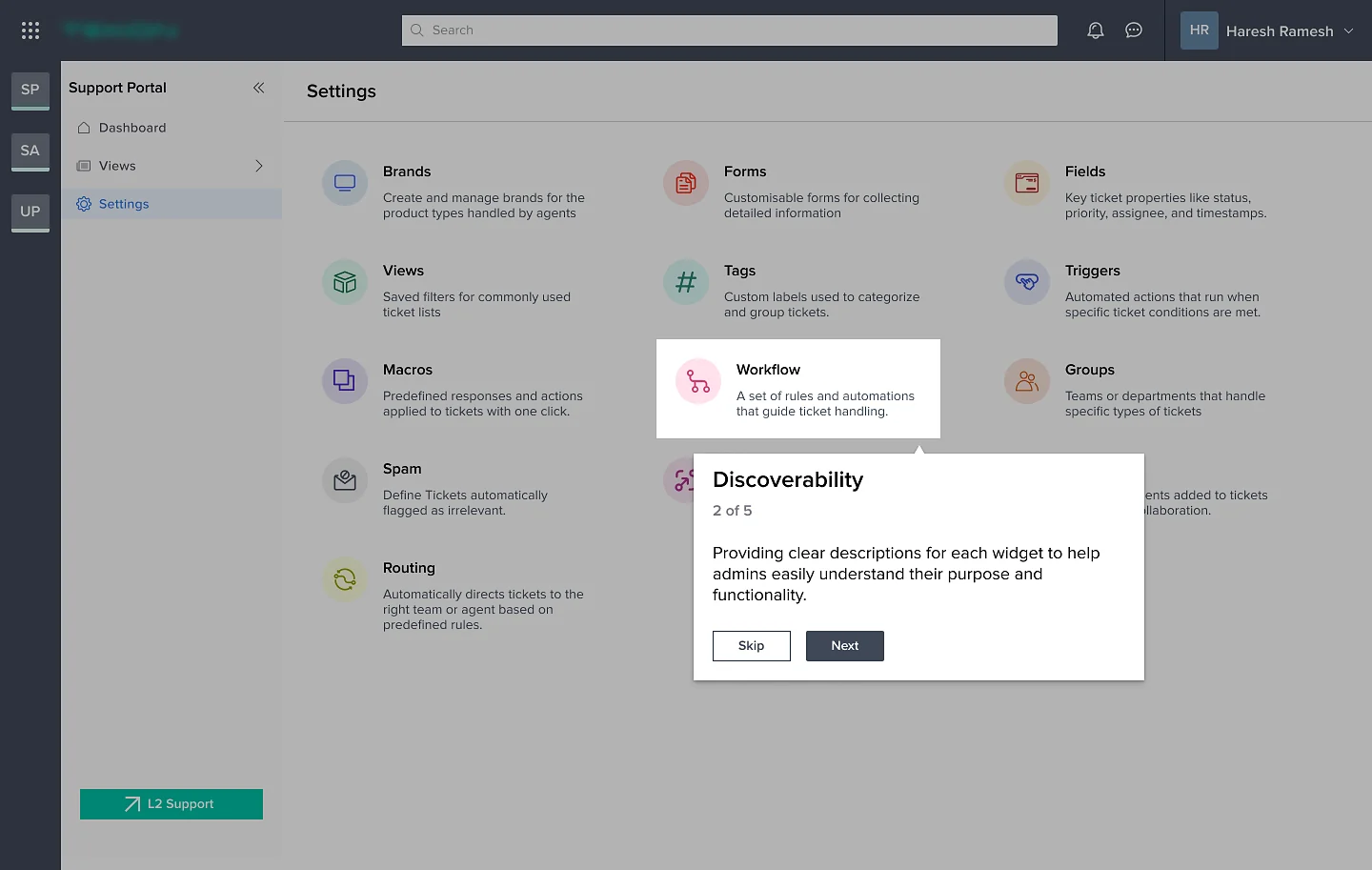Viewport: 1372px width, 870px height.
Task: Click the Tags hash icon
Action: coord(686,282)
